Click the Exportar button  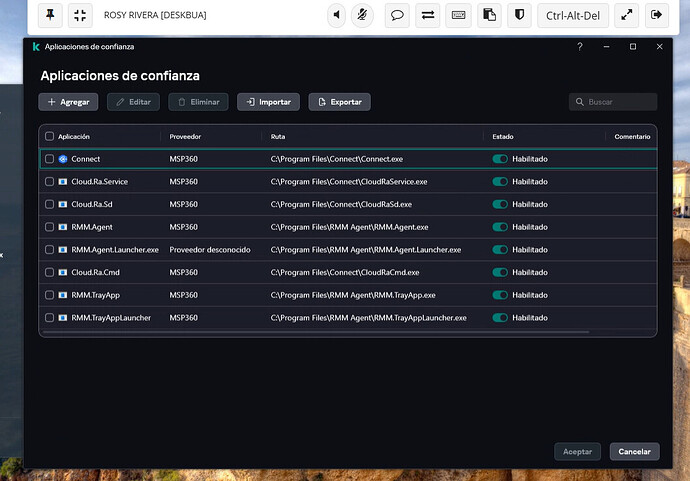[339, 102]
